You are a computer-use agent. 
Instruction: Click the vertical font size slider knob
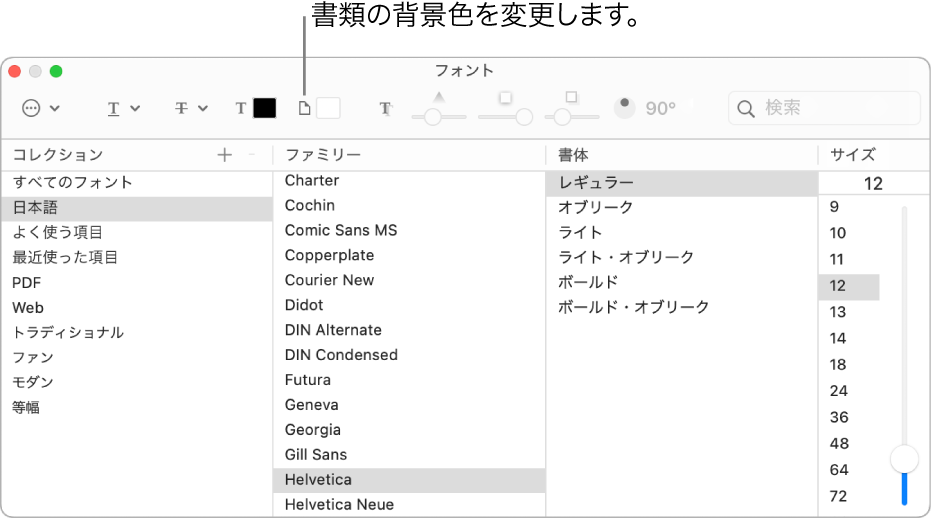904,459
